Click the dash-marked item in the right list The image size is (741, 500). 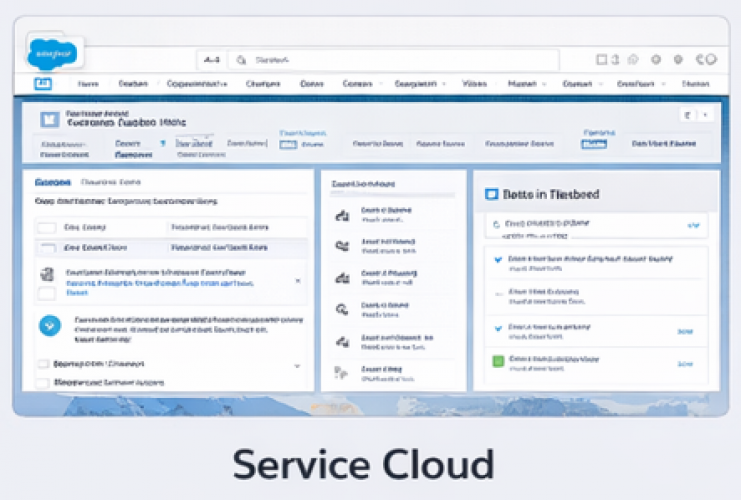click(597, 296)
